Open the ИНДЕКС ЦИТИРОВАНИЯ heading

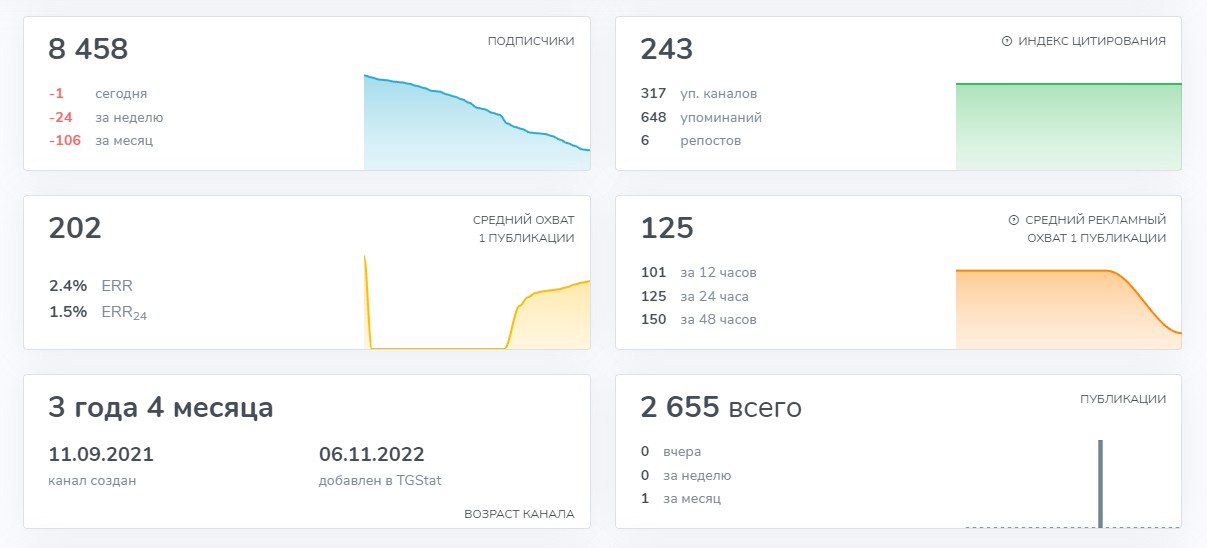(1092, 42)
